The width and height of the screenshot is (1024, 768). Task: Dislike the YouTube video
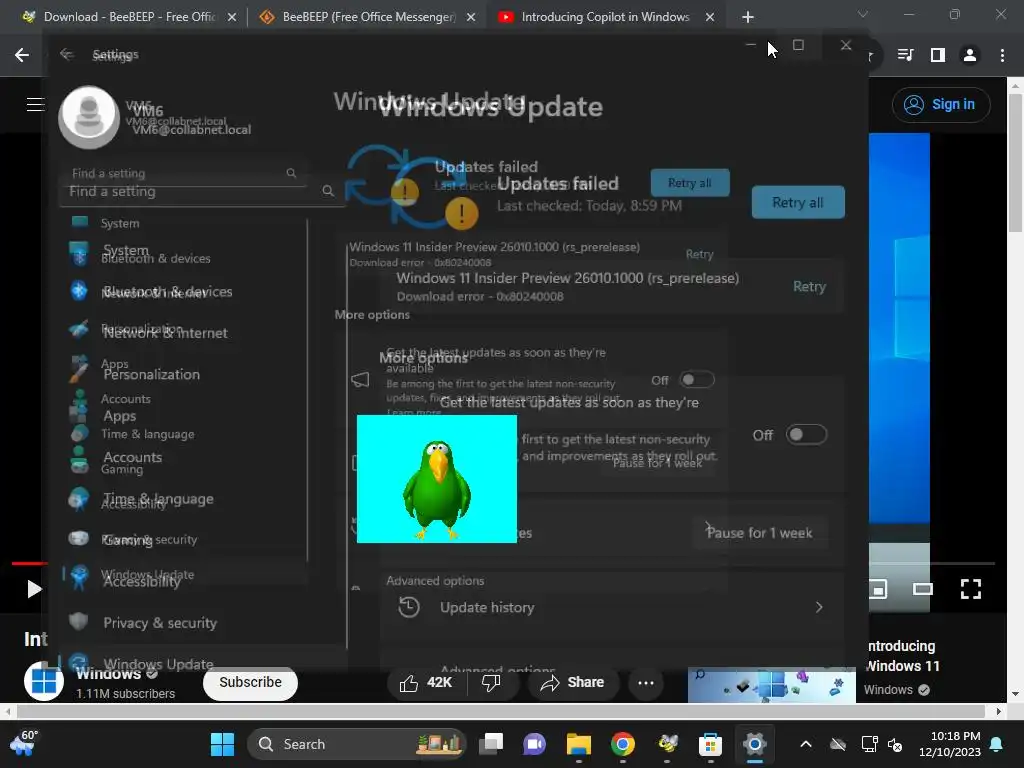(x=491, y=682)
